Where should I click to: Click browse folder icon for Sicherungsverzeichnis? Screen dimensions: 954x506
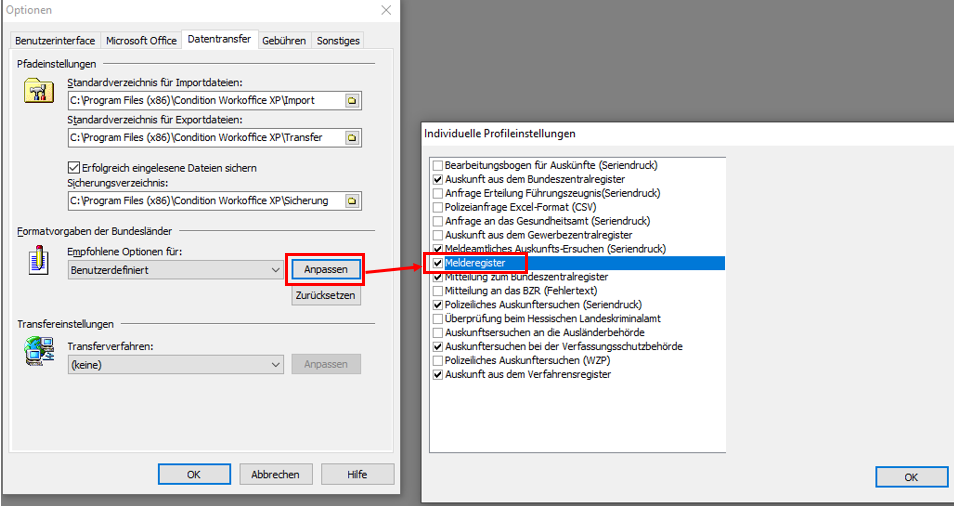351,201
